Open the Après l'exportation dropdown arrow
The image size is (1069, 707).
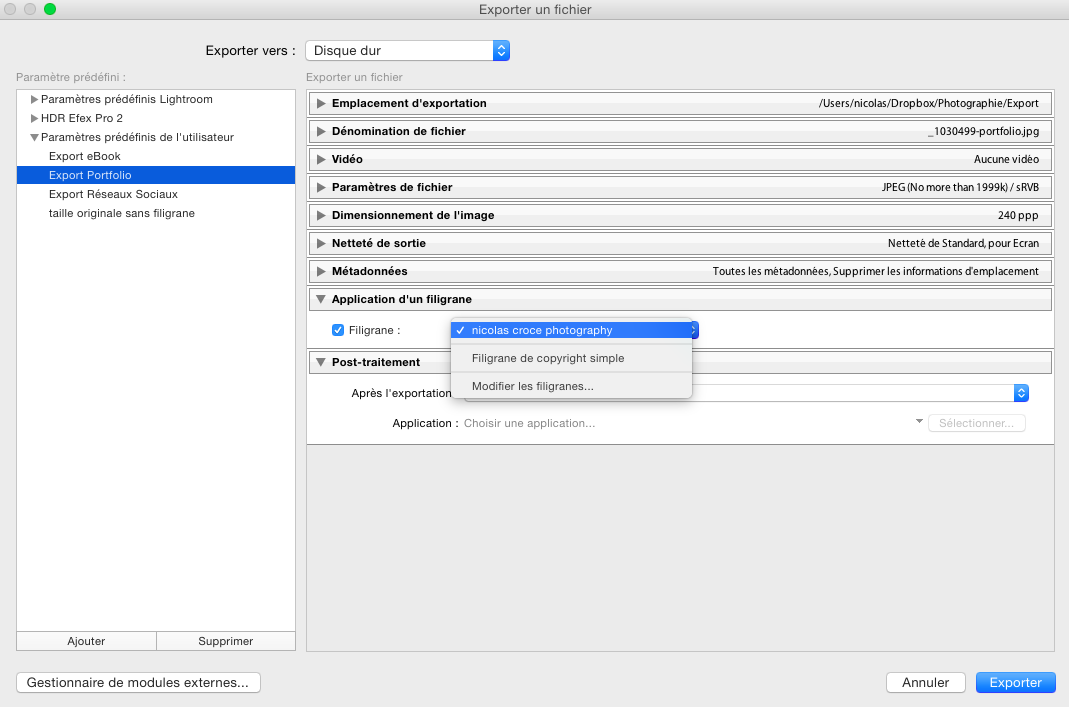[x=1021, y=394]
